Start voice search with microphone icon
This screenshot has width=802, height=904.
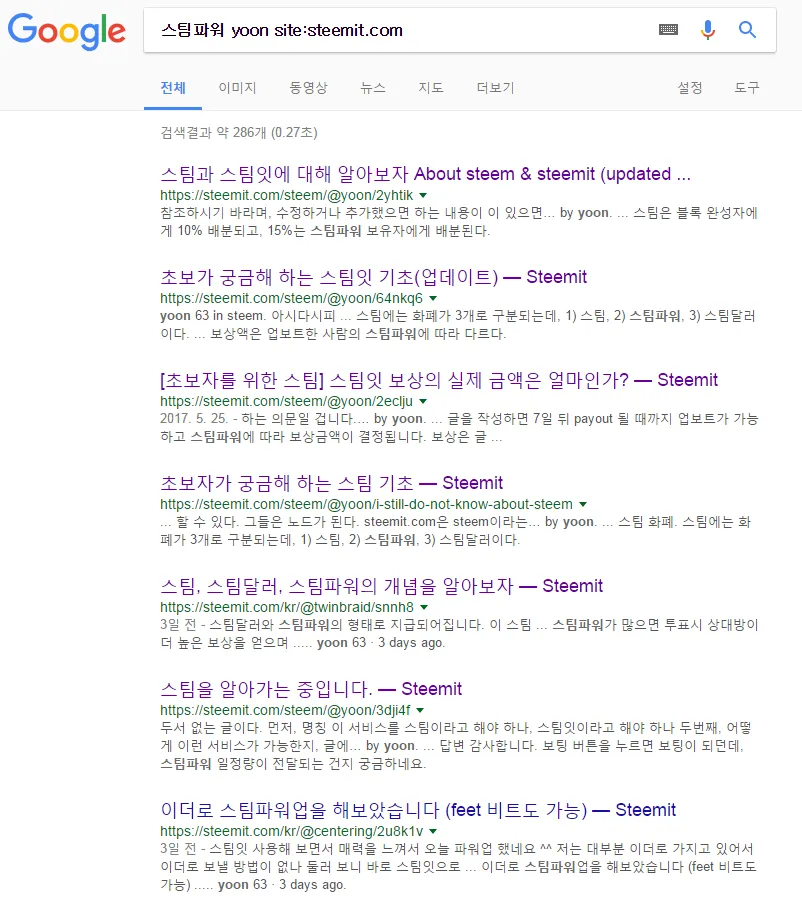coord(707,29)
